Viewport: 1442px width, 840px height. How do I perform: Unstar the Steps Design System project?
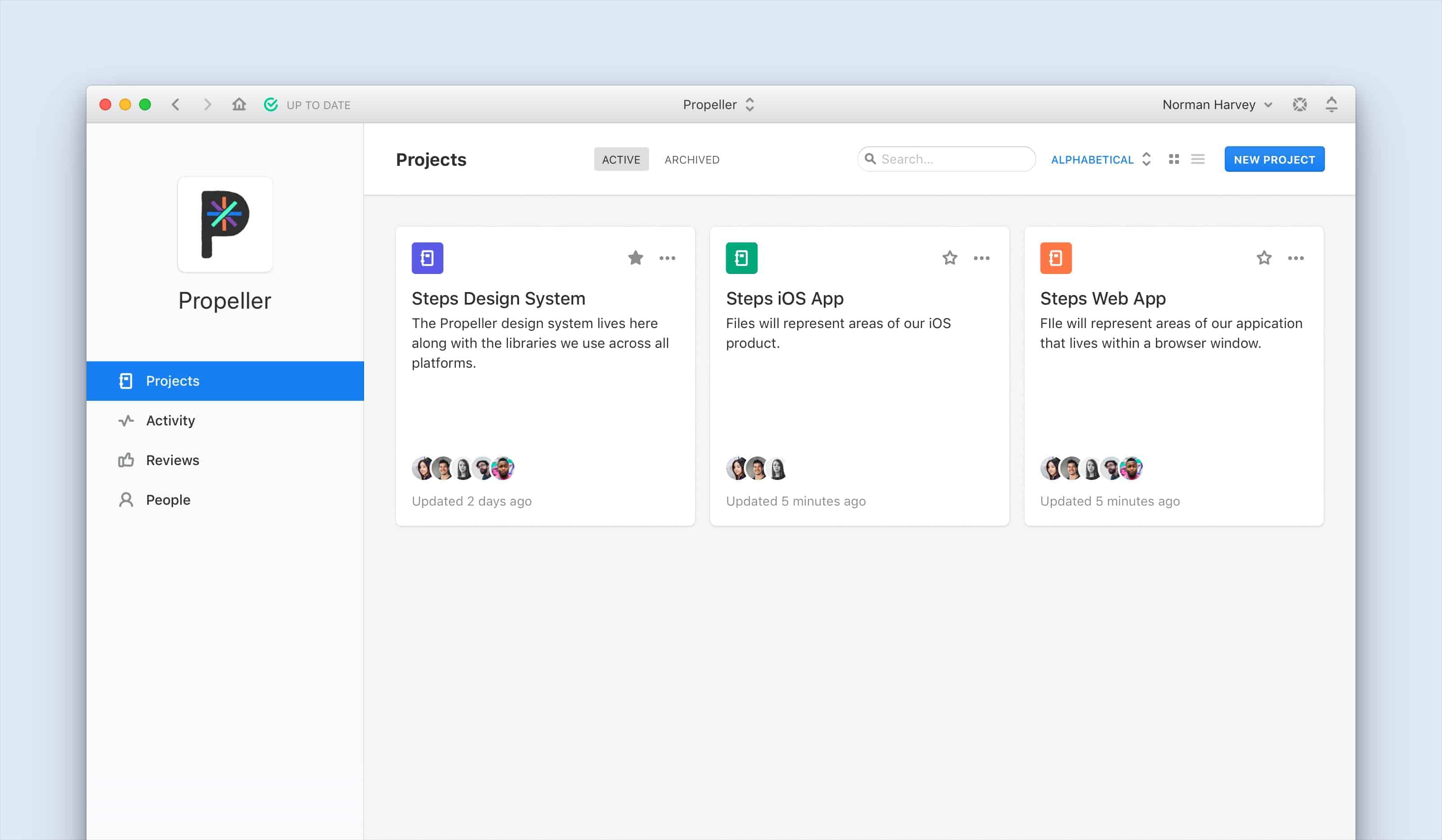635,258
